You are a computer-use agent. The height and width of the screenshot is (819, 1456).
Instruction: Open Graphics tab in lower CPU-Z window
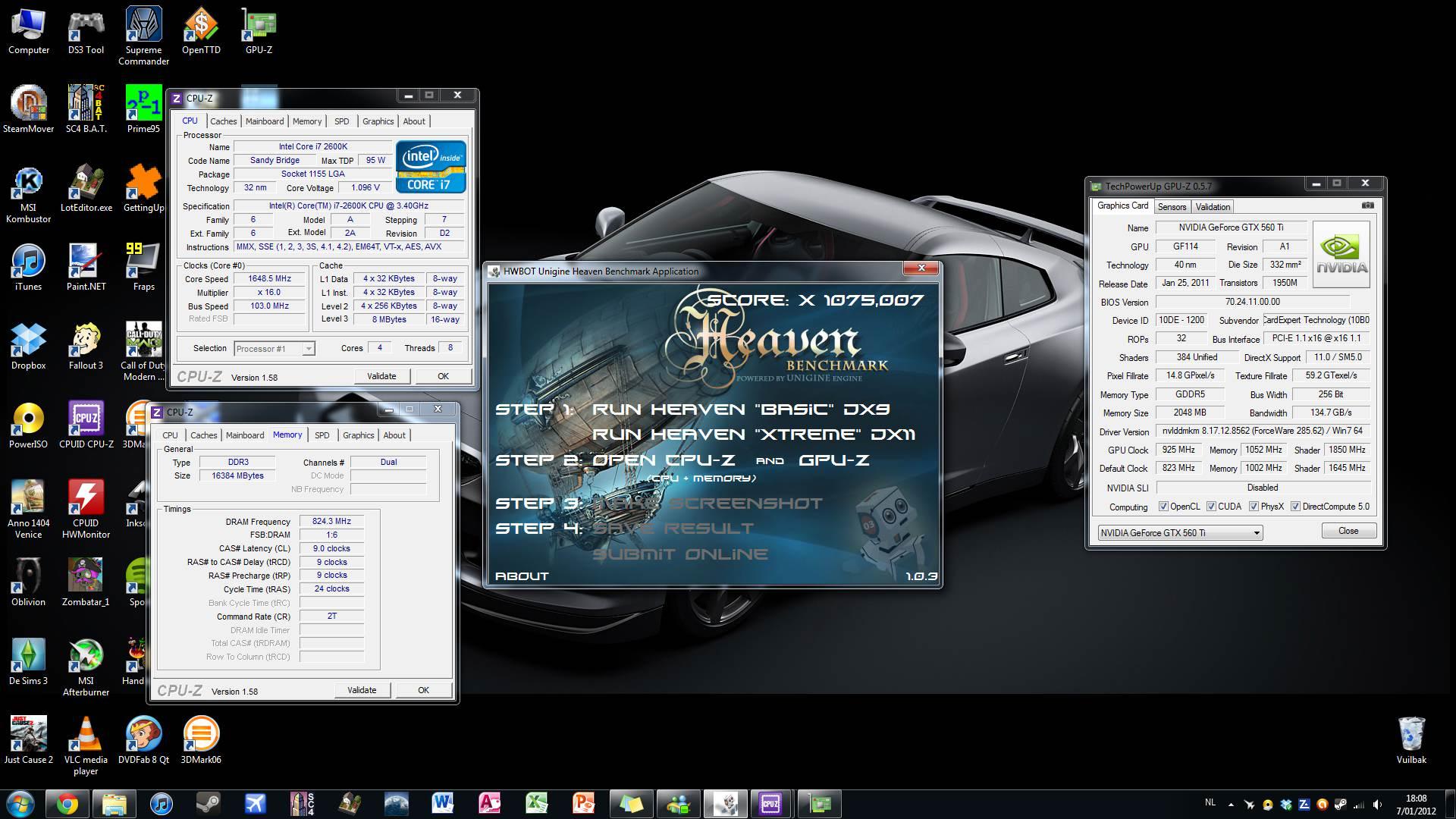tap(358, 435)
